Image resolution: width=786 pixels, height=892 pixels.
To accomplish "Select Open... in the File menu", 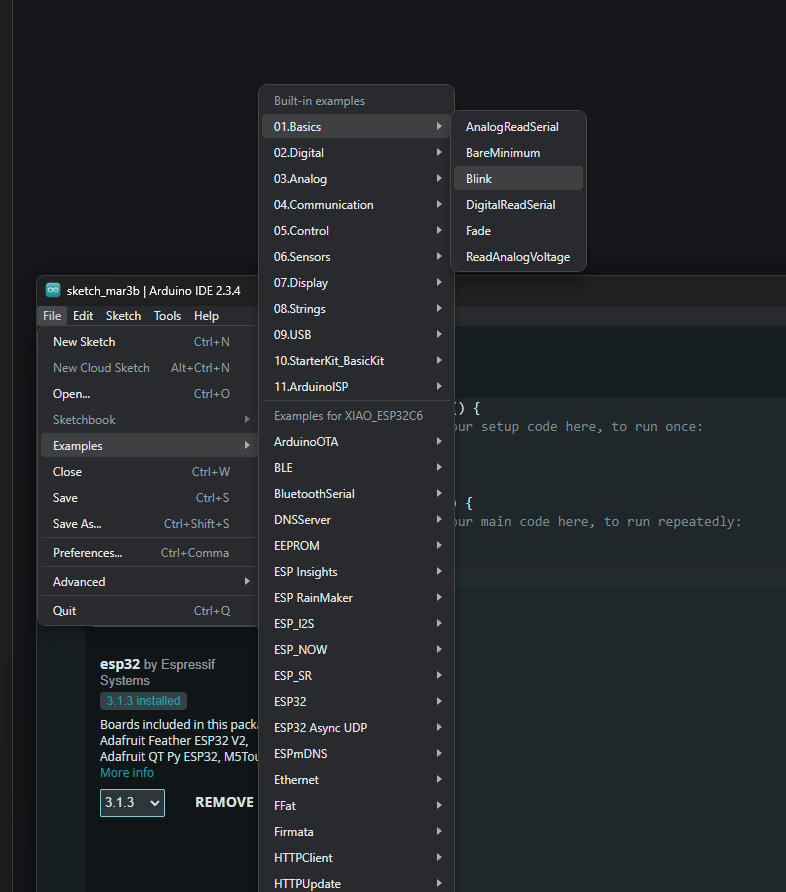I will tap(150, 394).
